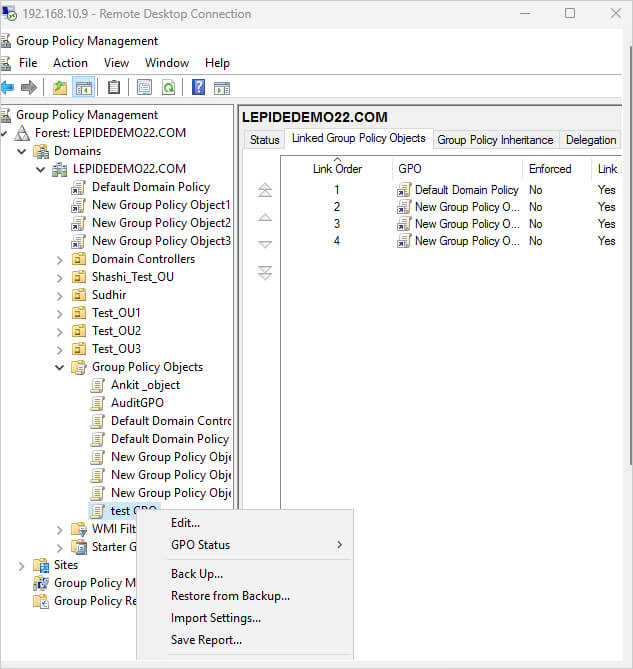Click the Ankit _object scroll icon

tap(98, 385)
